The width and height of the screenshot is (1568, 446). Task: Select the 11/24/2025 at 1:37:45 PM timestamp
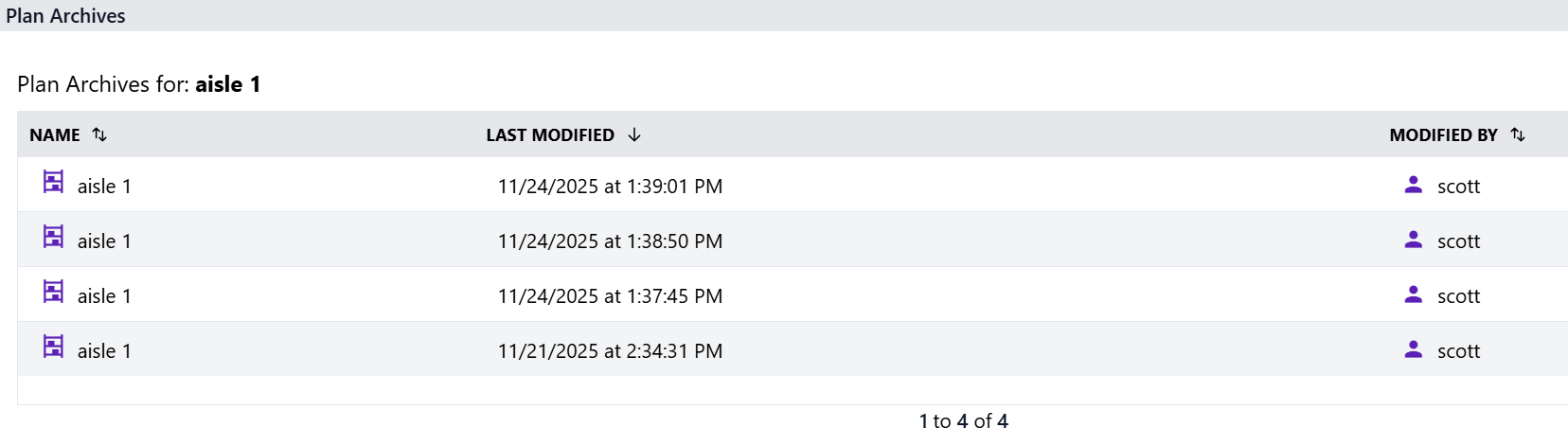pos(610,296)
